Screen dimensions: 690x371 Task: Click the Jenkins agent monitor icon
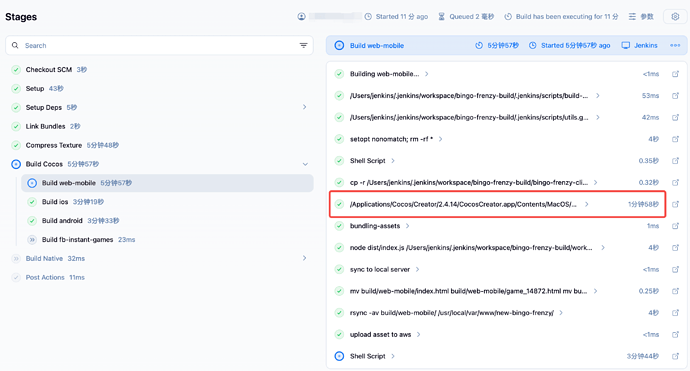click(x=625, y=45)
